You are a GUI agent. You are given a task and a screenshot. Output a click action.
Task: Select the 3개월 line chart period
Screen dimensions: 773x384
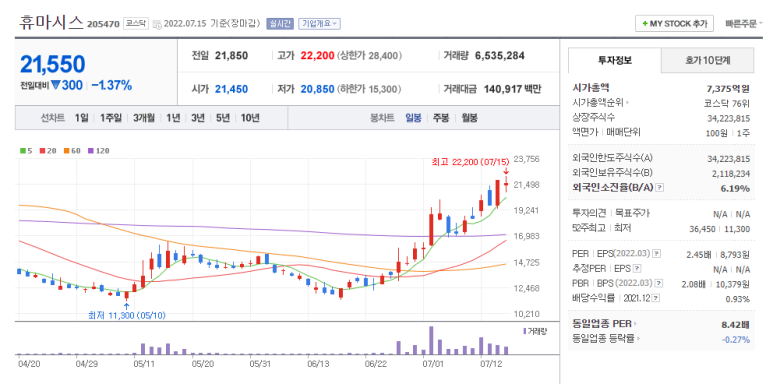pyautogui.click(x=143, y=118)
